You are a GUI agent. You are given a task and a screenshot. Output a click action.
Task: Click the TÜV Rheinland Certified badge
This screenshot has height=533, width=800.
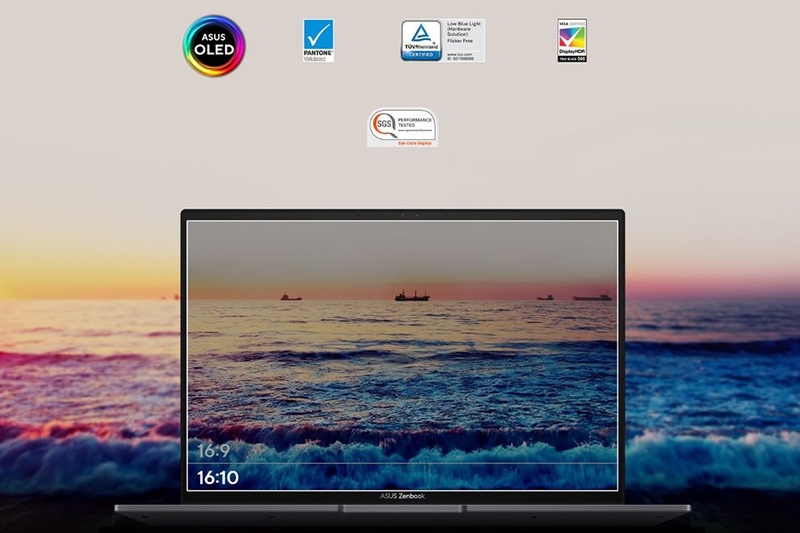click(421, 40)
